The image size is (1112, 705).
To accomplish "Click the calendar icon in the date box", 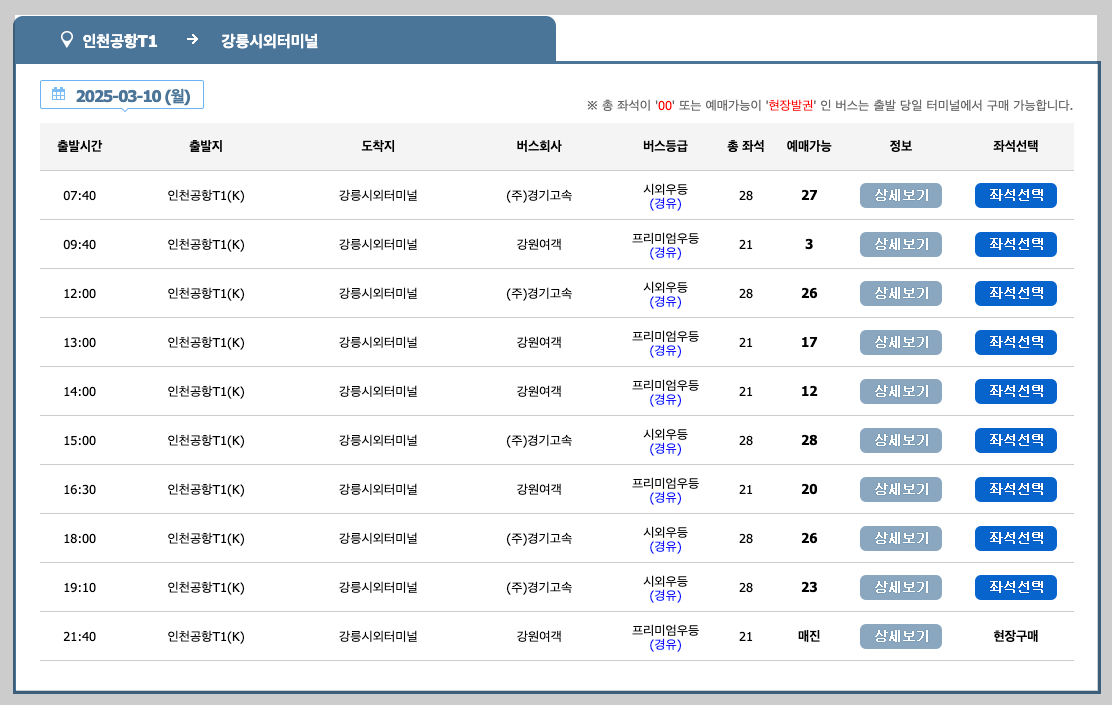I will pos(58,94).
